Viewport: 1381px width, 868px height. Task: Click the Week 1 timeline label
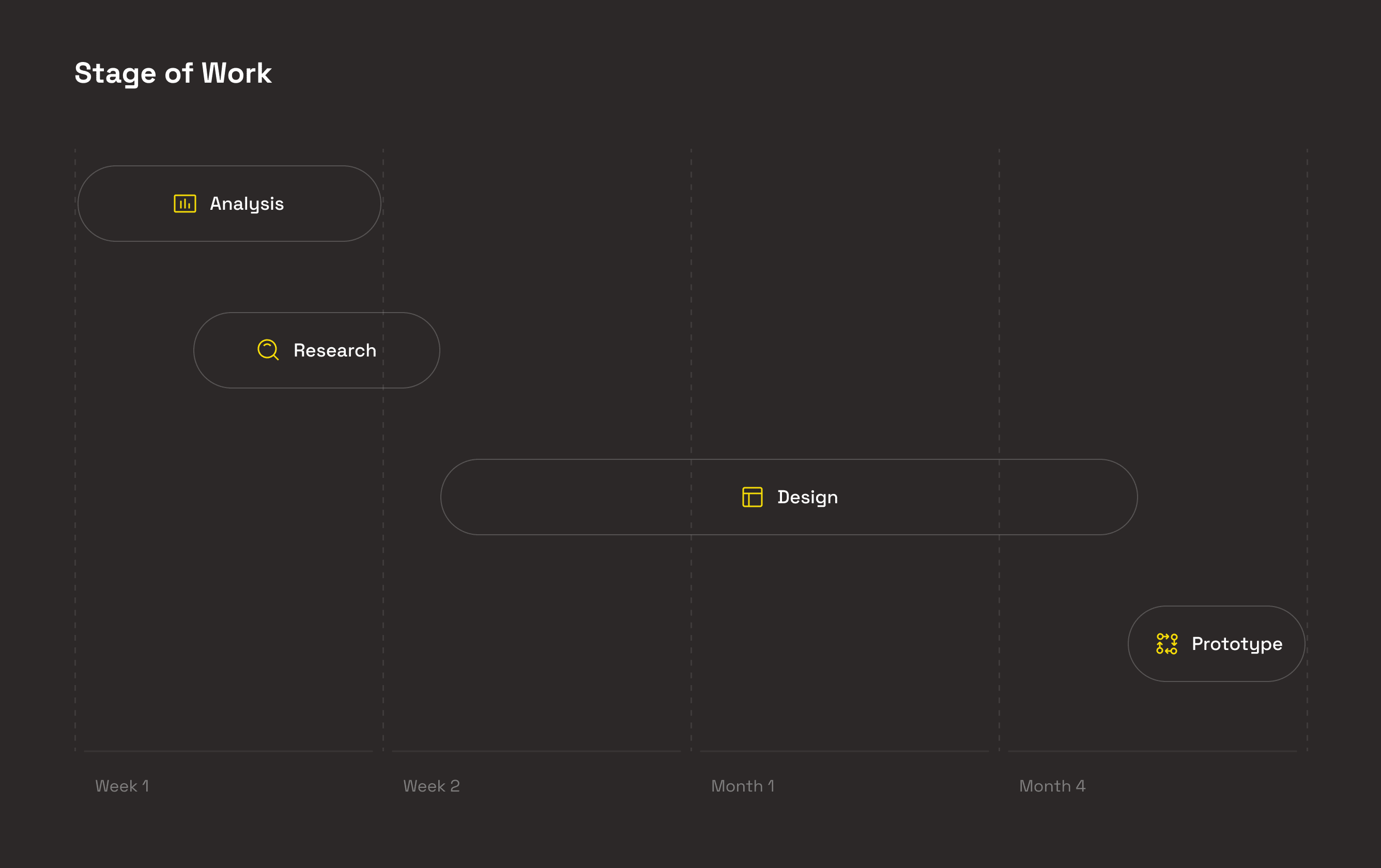click(x=122, y=786)
